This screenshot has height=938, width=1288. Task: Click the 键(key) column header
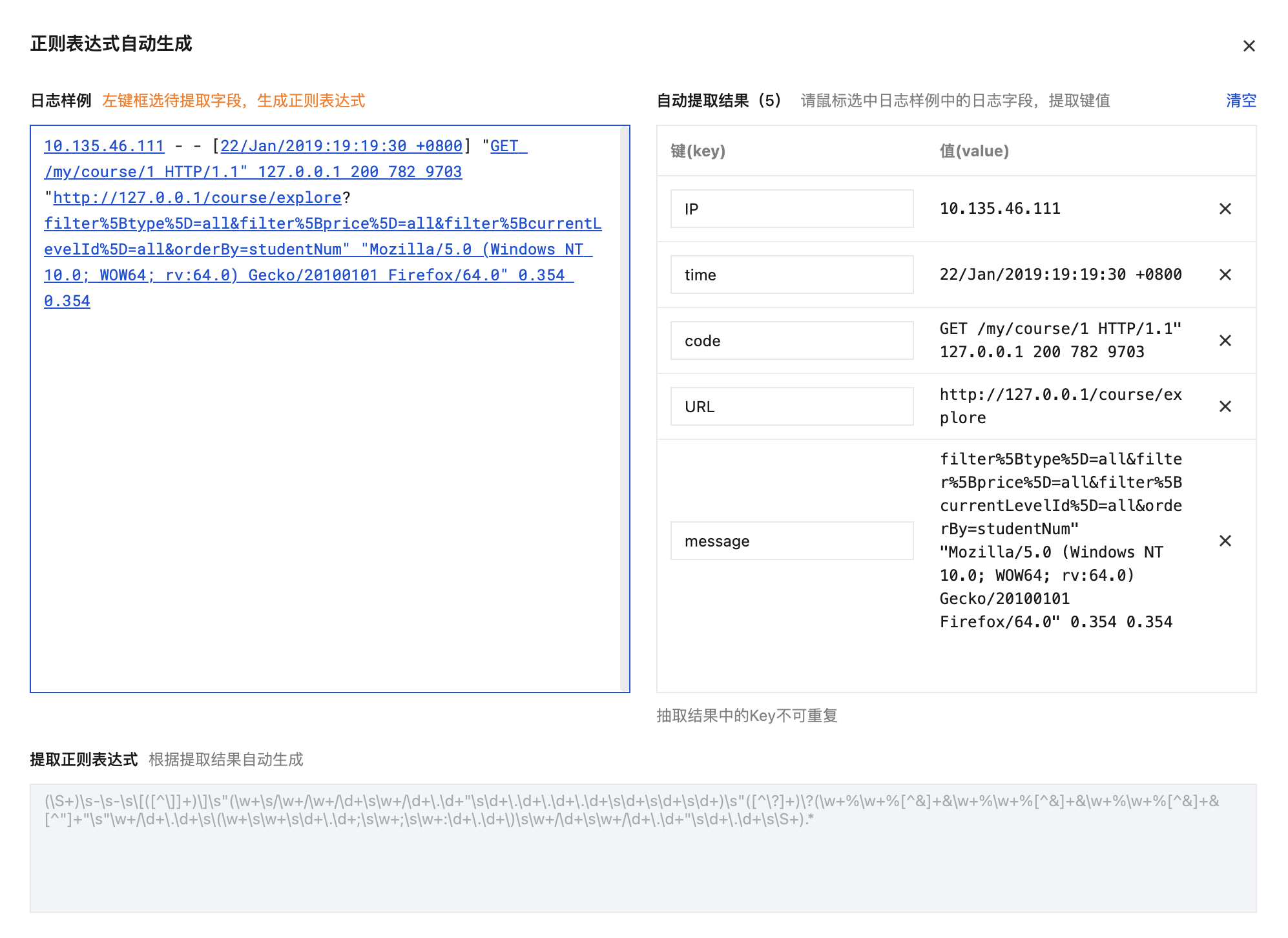click(698, 151)
